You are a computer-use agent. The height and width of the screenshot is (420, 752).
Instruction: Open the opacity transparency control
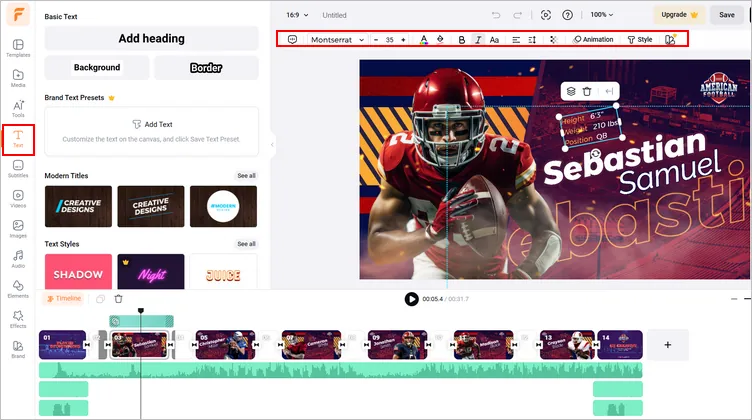[553, 40]
